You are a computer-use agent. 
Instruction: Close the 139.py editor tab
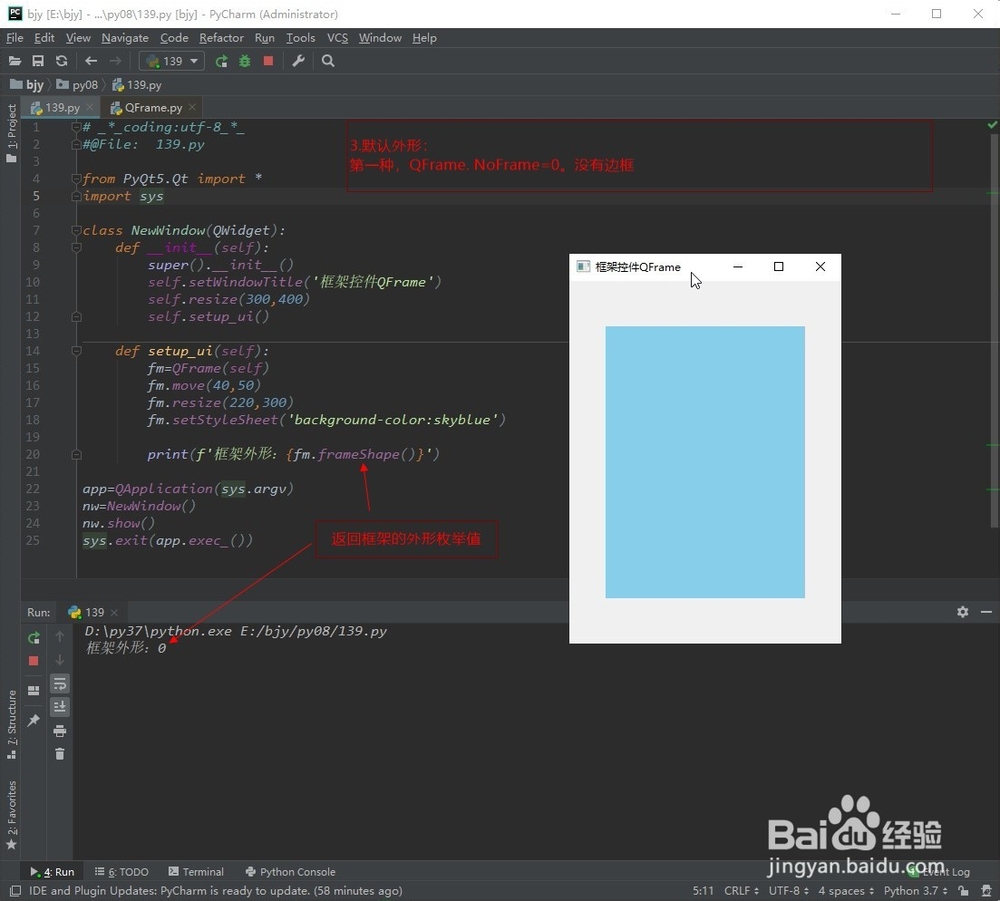pos(90,107)
